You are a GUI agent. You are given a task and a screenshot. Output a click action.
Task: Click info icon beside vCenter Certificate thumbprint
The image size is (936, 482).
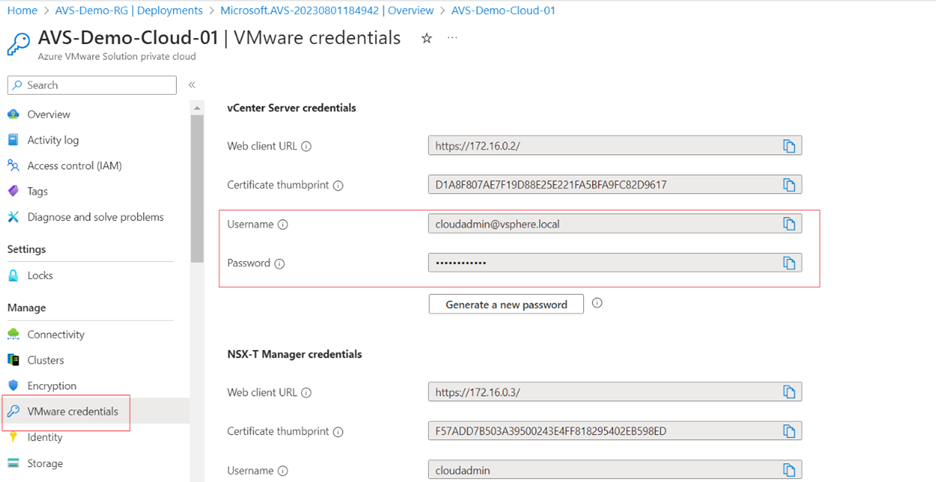pos(338,186)
